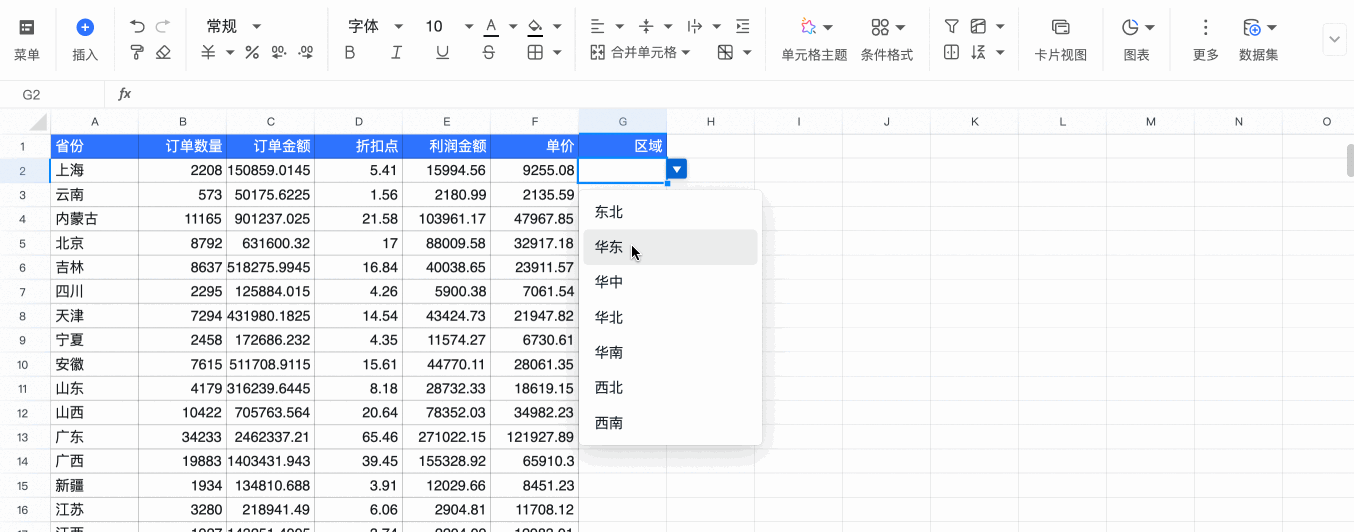Click the indent icon
Image resolution: width=1354 pixels, height=532 pixels.
point(742,26)
